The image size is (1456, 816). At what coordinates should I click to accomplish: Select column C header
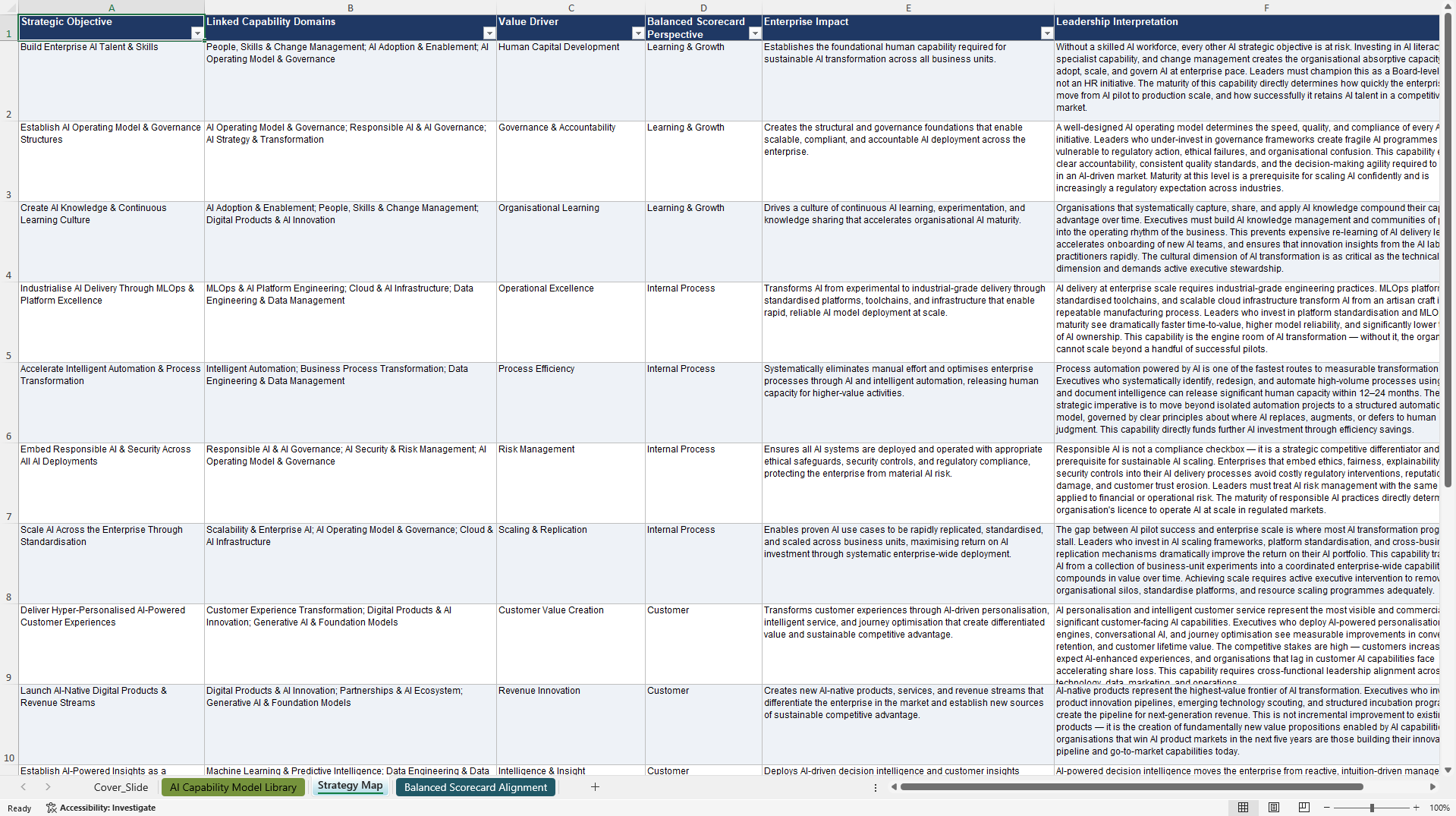point(571,8)
